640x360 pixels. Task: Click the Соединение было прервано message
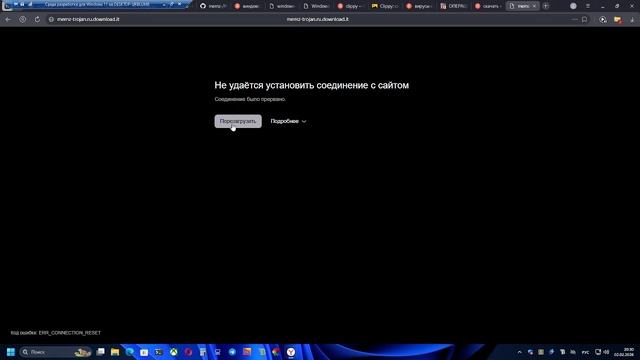coord(250,99)
